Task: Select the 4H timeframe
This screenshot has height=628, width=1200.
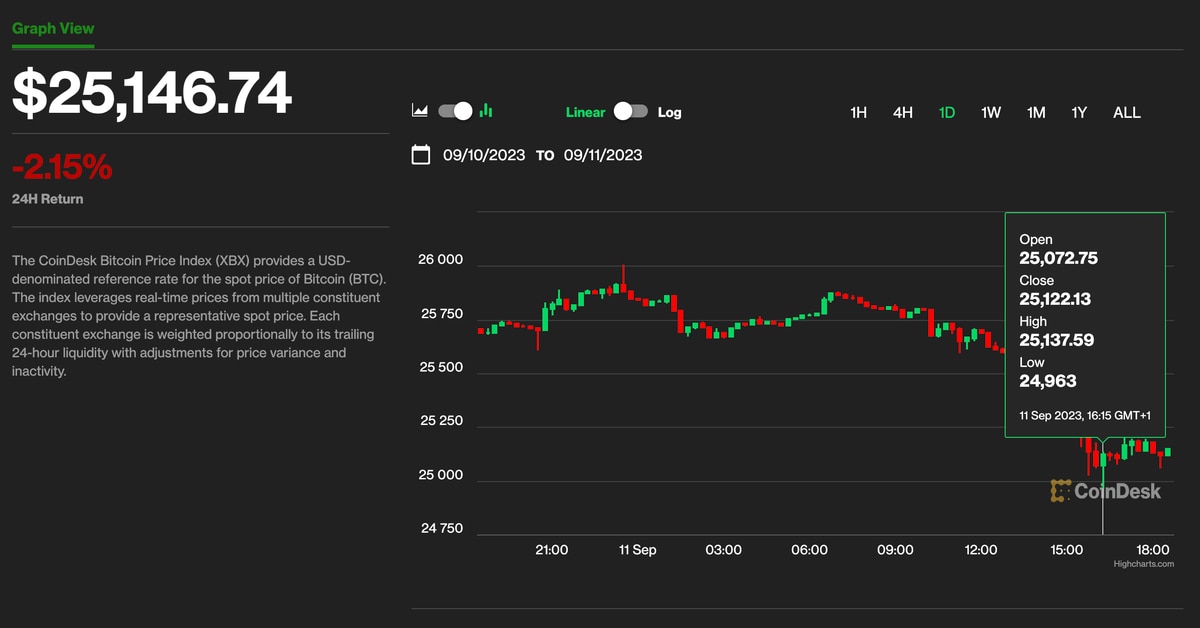Action: [x=902, y=113]
